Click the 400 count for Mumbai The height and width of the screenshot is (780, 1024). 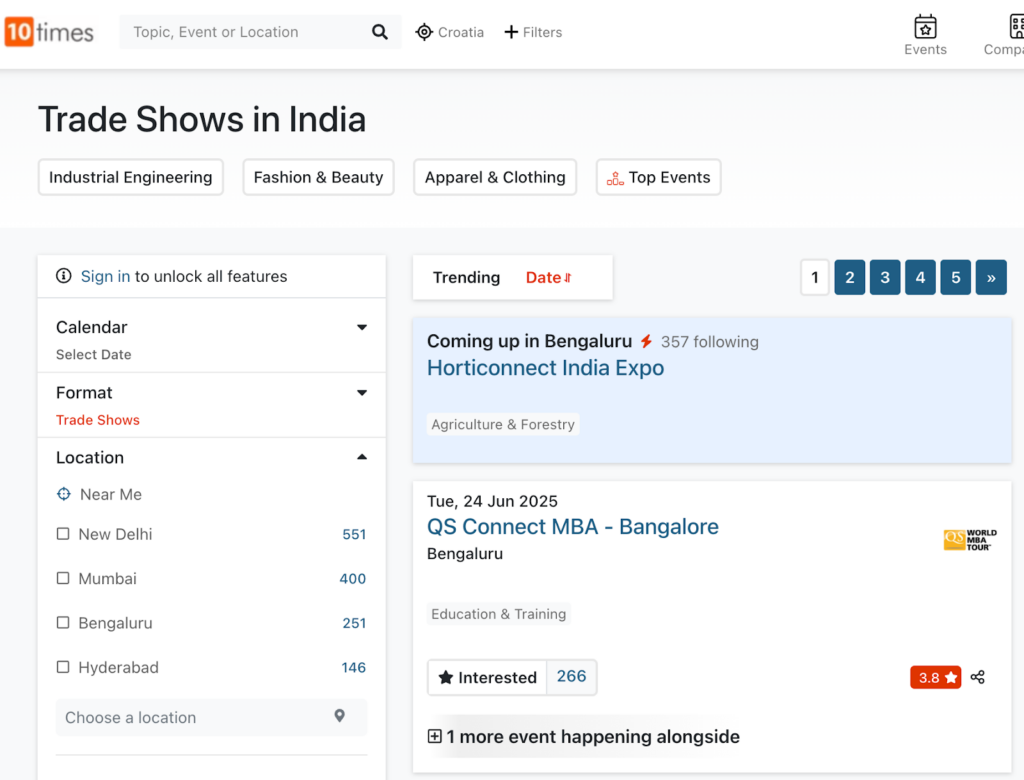point(353,579)
